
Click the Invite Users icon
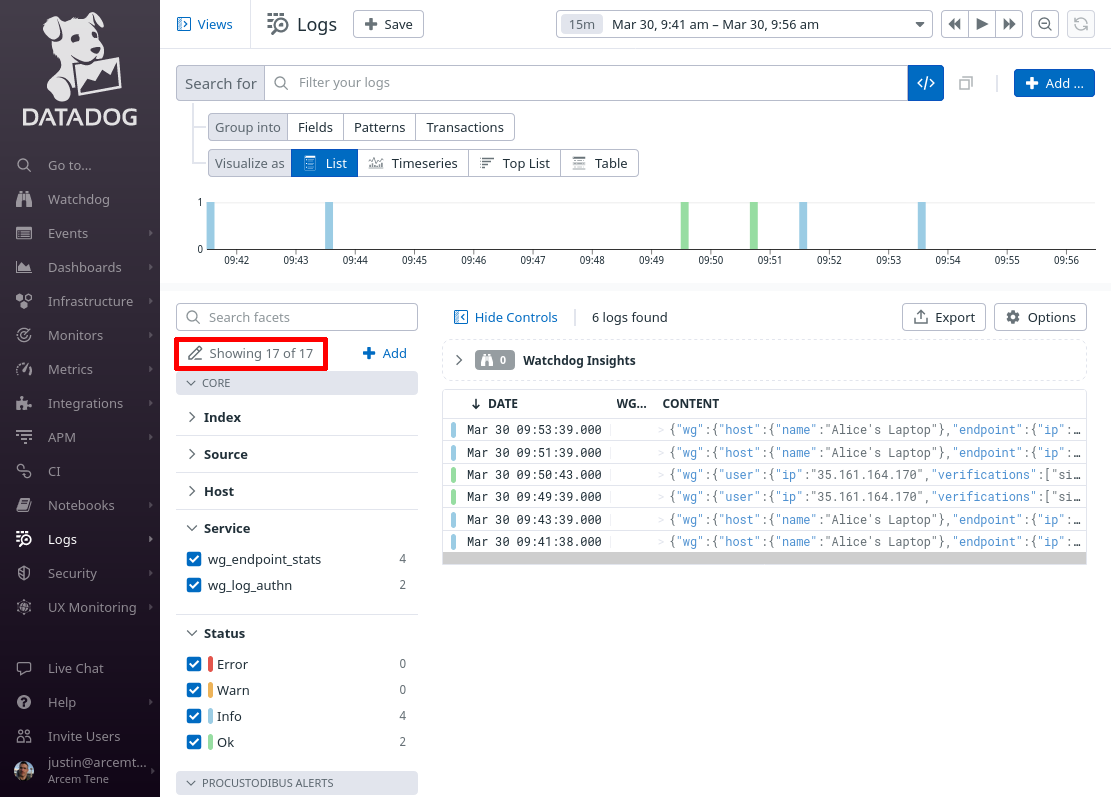coord(24,736)
